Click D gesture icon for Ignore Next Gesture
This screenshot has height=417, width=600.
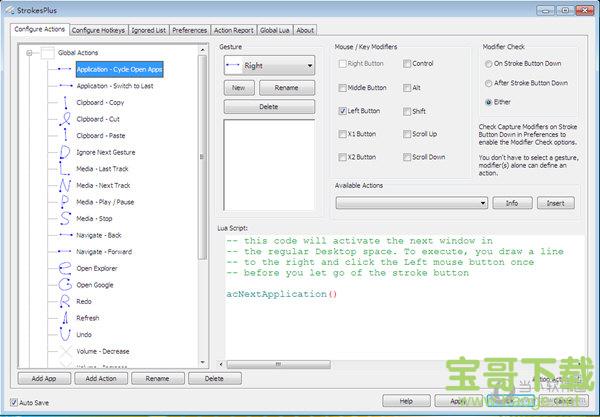pyautogui.click(x=65, y=152)
